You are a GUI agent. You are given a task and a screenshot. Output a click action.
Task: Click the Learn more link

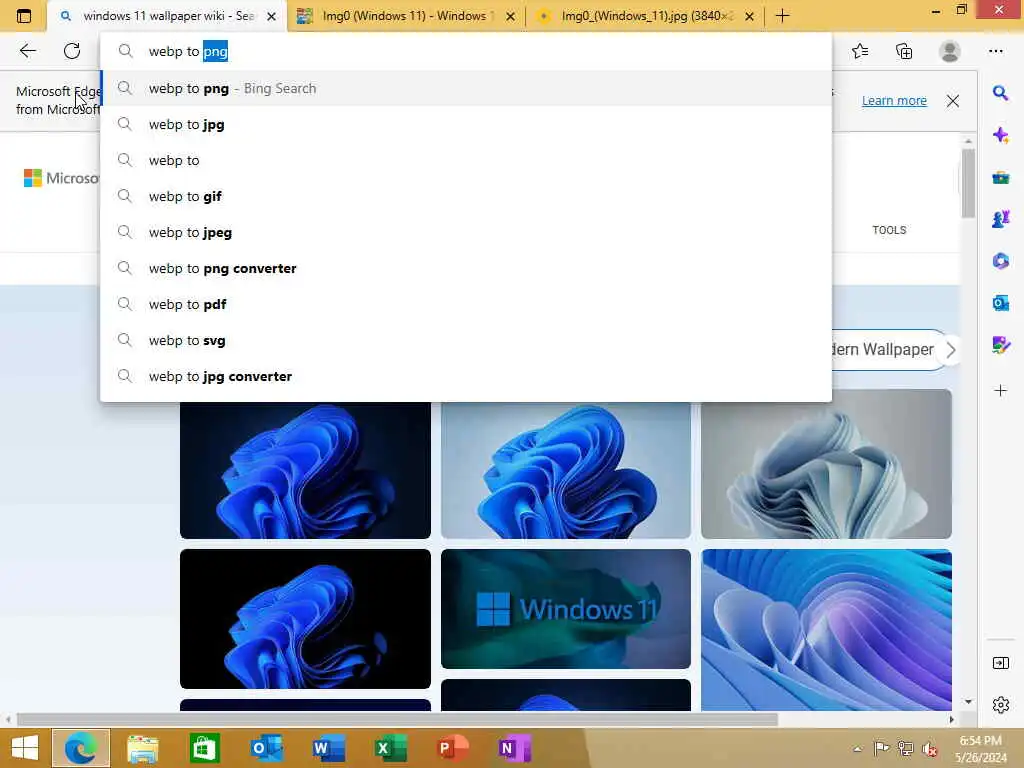coord(894,101)
